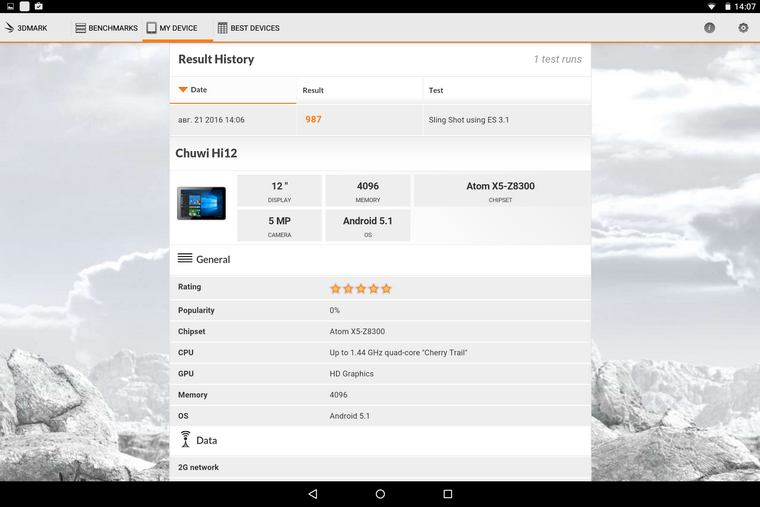Click the 12" DISPLAY spec tile

[x=280, y=191]
